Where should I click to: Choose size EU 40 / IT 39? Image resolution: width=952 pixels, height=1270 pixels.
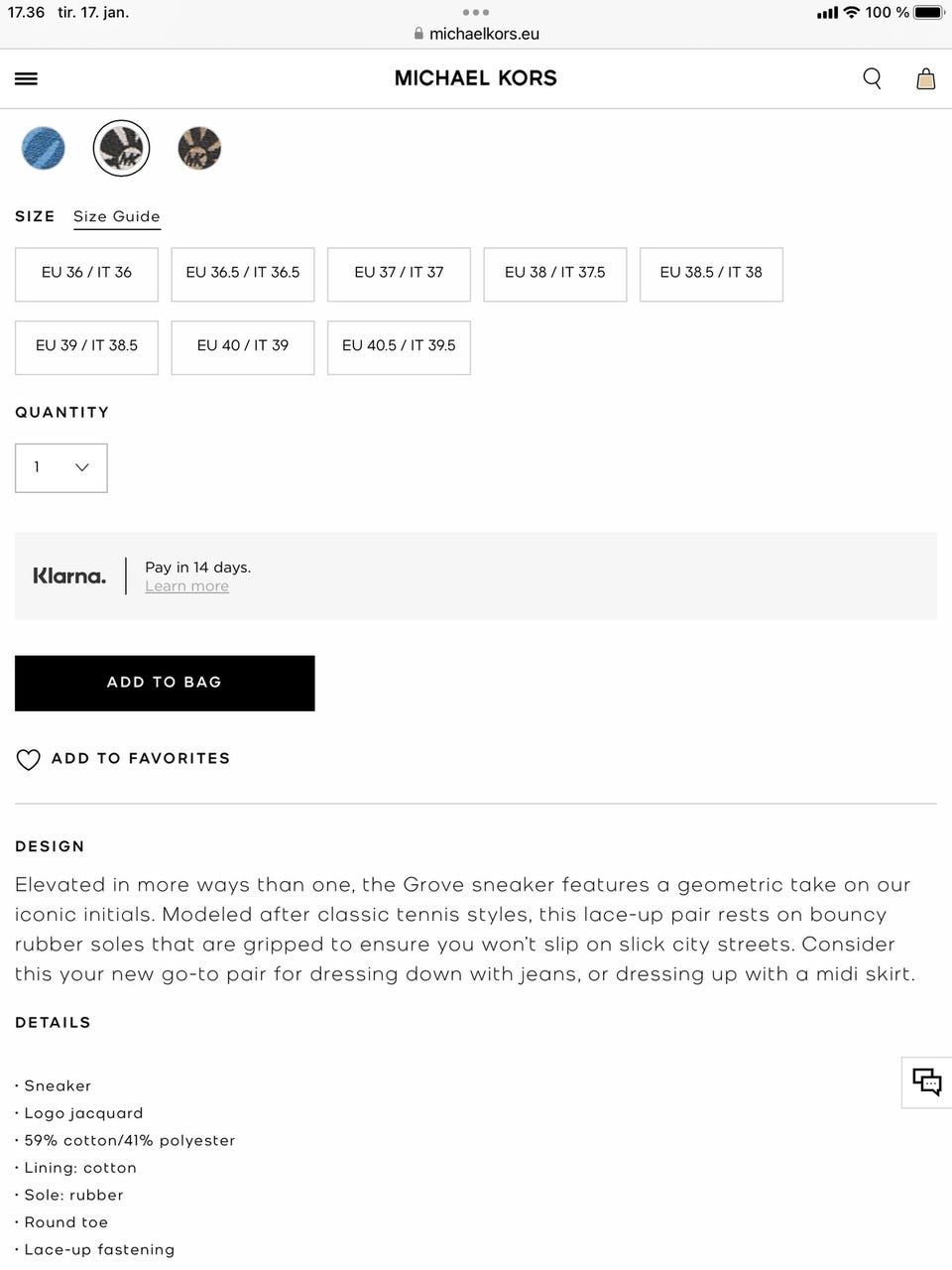243,346
